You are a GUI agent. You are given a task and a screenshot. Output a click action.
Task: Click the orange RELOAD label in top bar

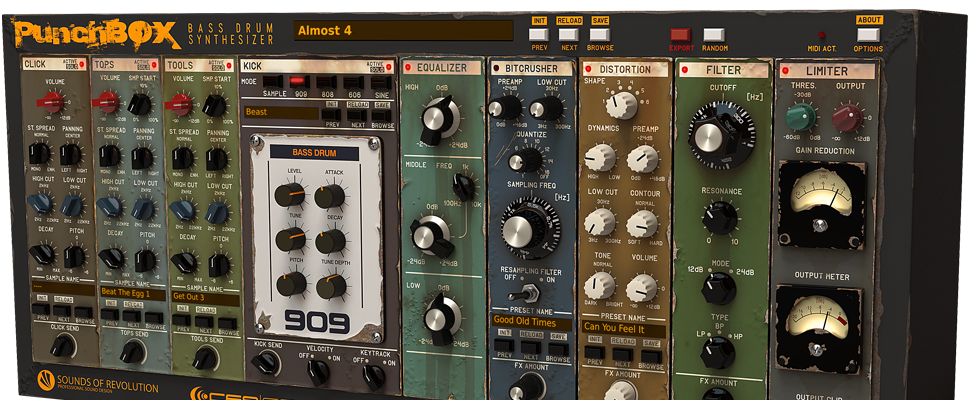tap(569, 20)
